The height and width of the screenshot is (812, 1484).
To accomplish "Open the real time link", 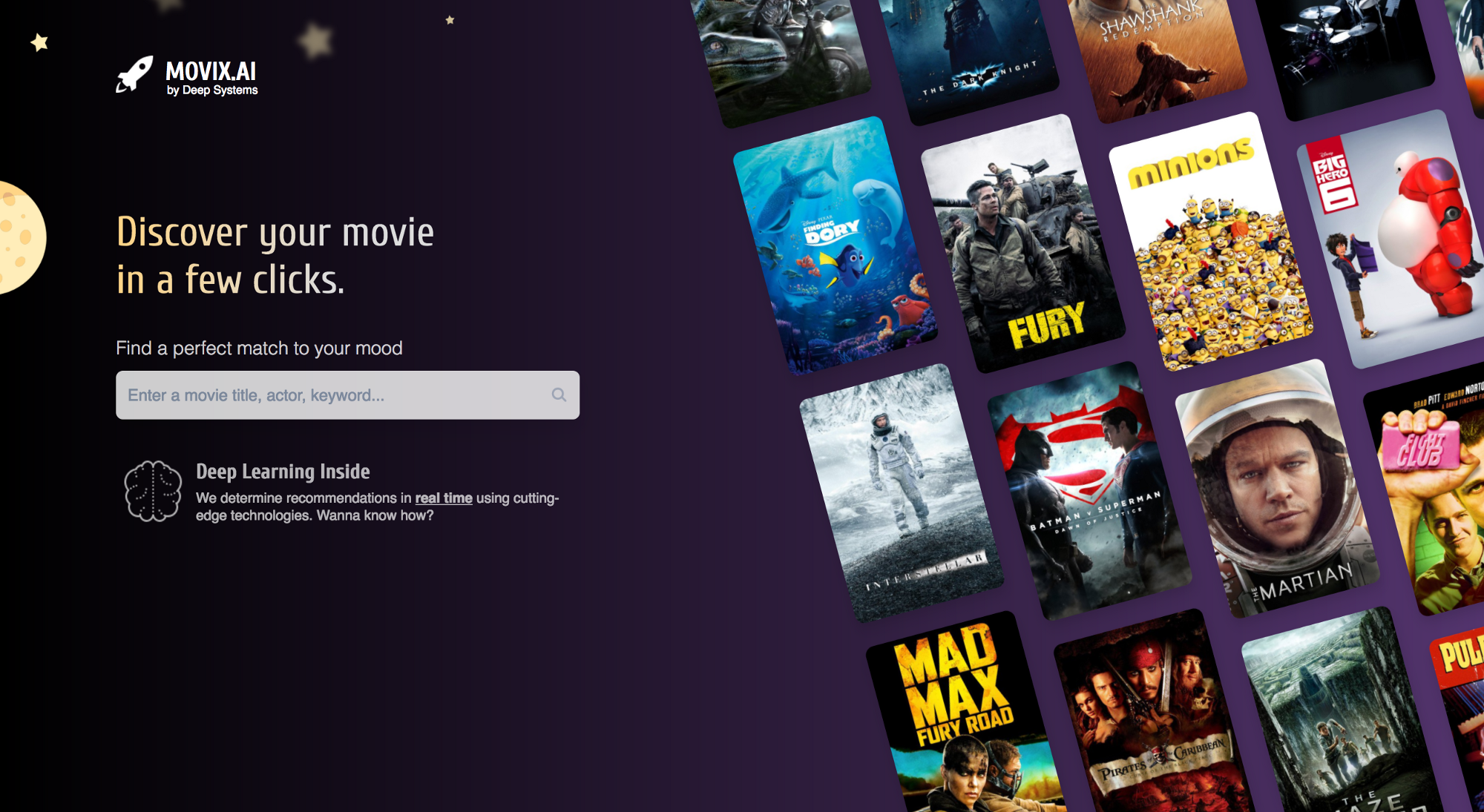I will (444, 498).
